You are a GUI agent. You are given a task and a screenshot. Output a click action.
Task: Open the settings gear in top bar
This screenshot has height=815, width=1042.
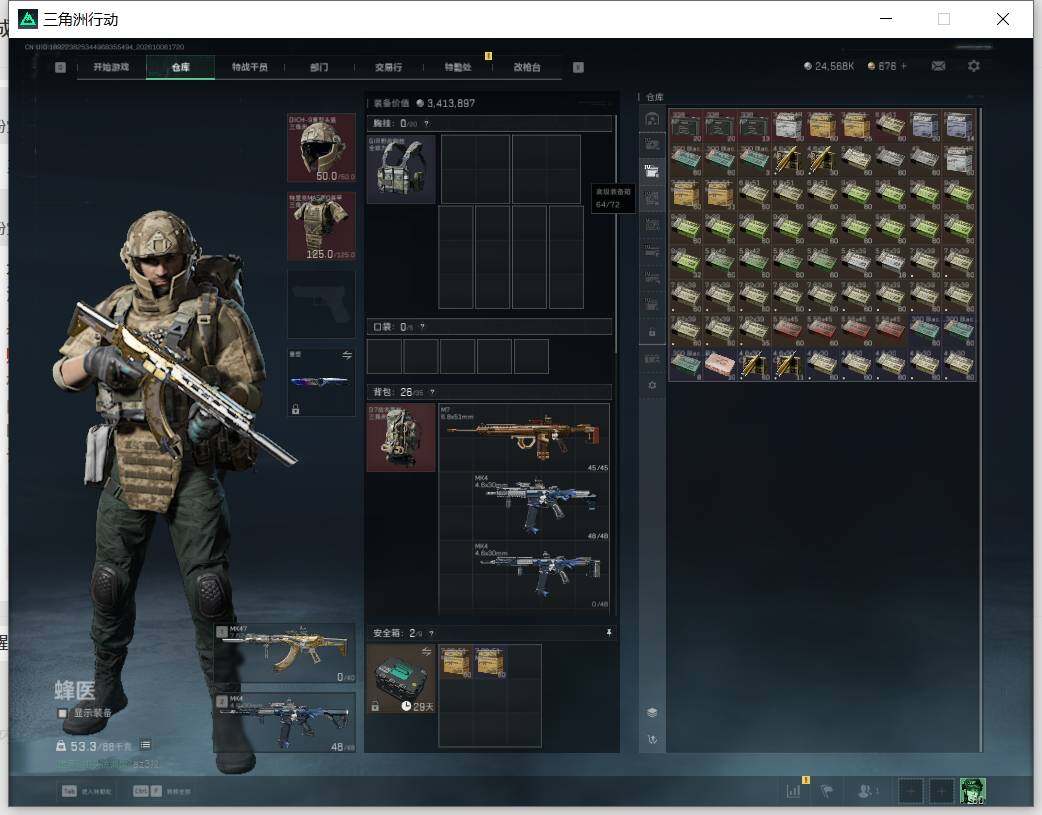pyautogui.click(x=974, y=66)
